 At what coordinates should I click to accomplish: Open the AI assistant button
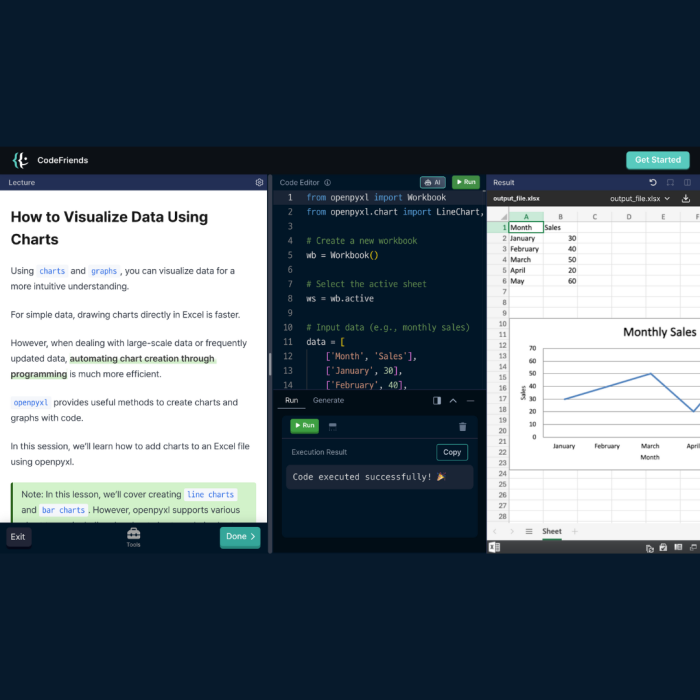(433, 182)
